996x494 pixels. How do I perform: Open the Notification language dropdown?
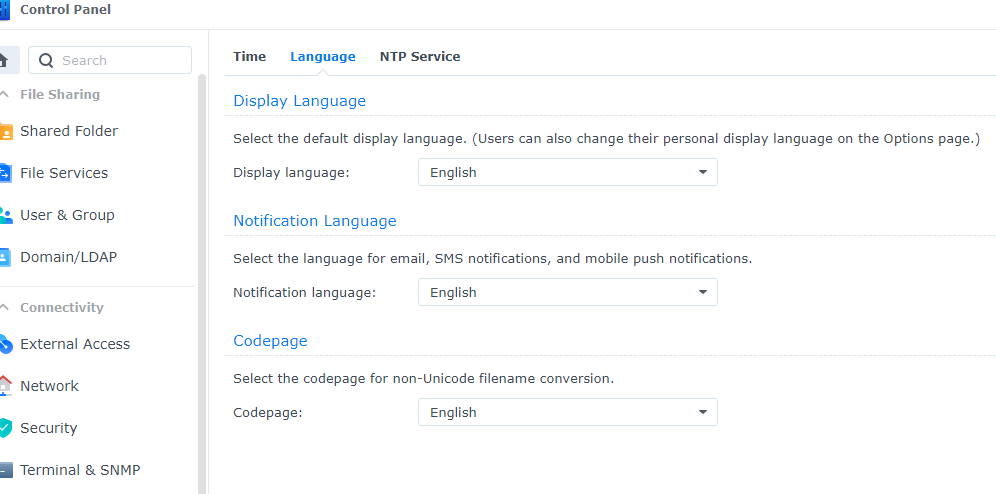567,292
